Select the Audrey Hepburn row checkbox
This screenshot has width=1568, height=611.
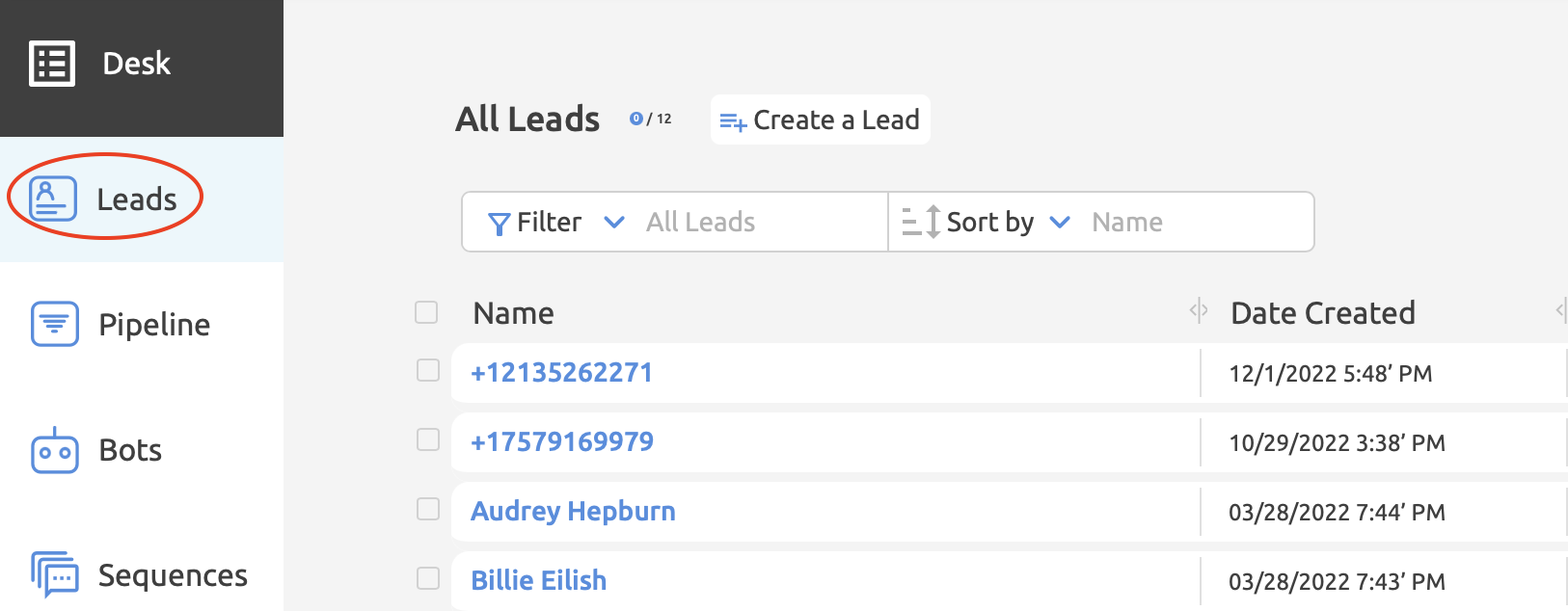click(x=428, y=510)
